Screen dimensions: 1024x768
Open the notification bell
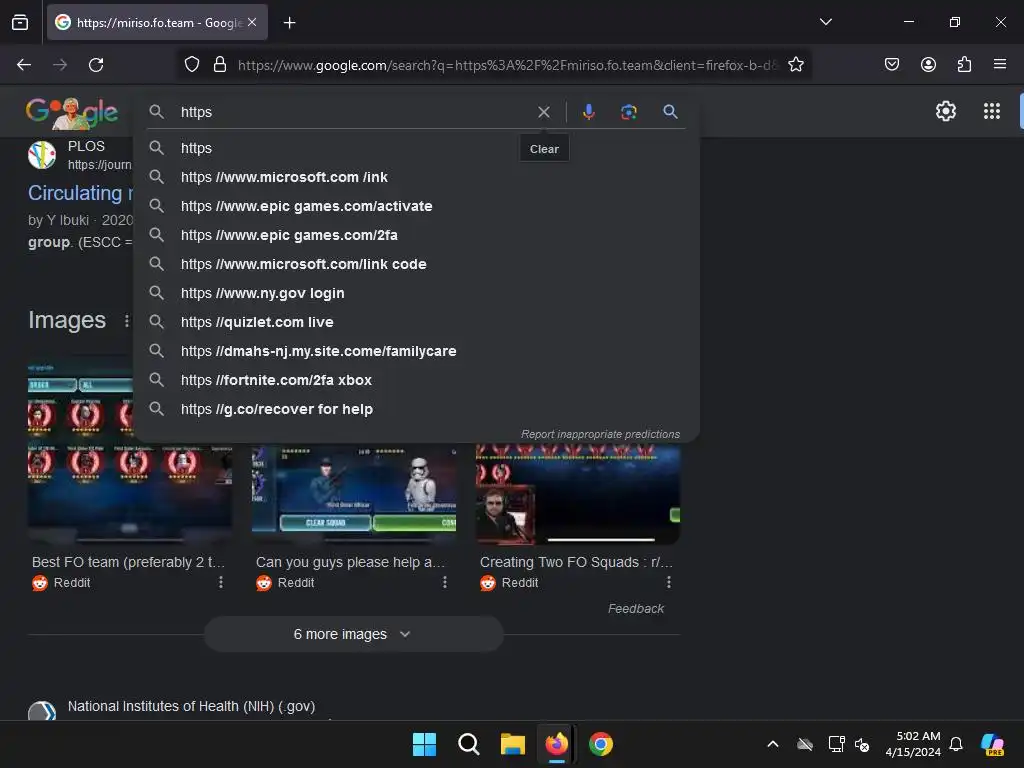coord(956,744)
